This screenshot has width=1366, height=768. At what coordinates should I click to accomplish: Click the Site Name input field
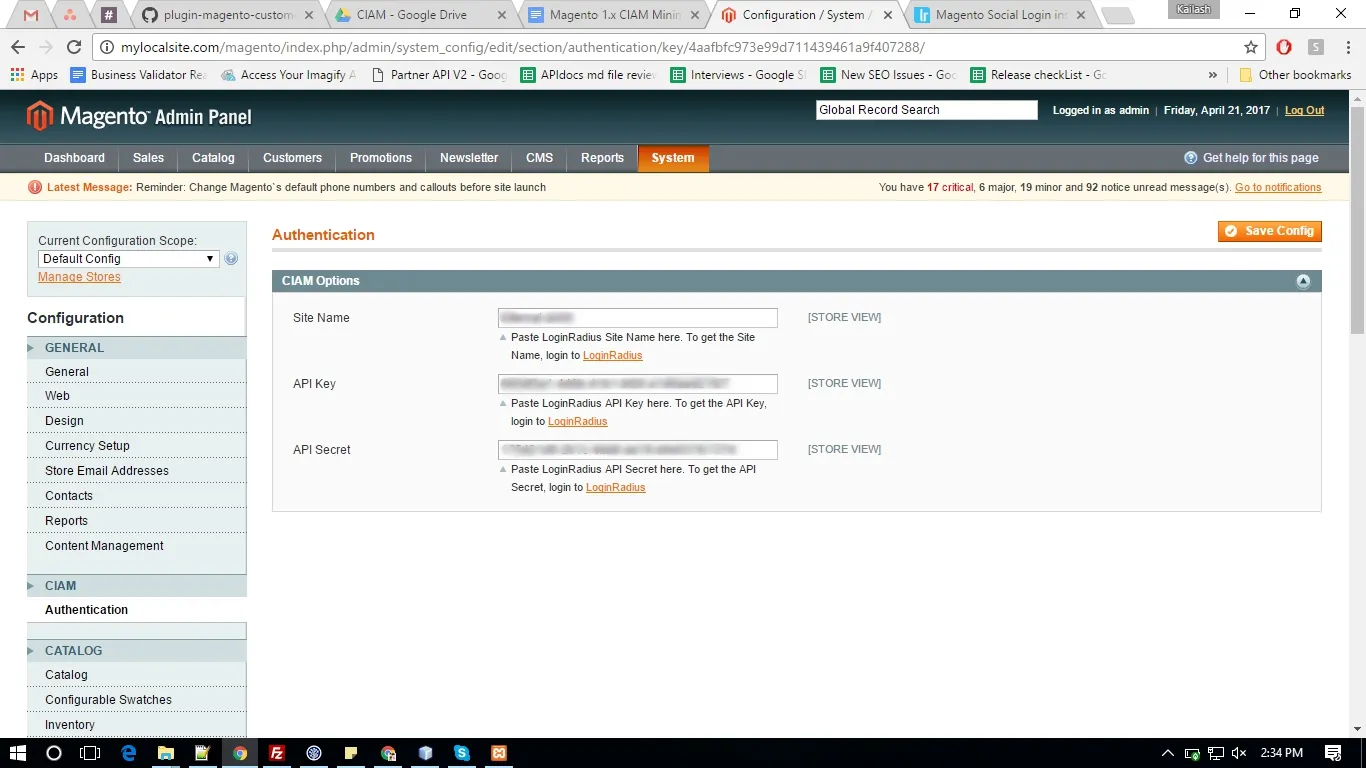[x=637, y=318]
